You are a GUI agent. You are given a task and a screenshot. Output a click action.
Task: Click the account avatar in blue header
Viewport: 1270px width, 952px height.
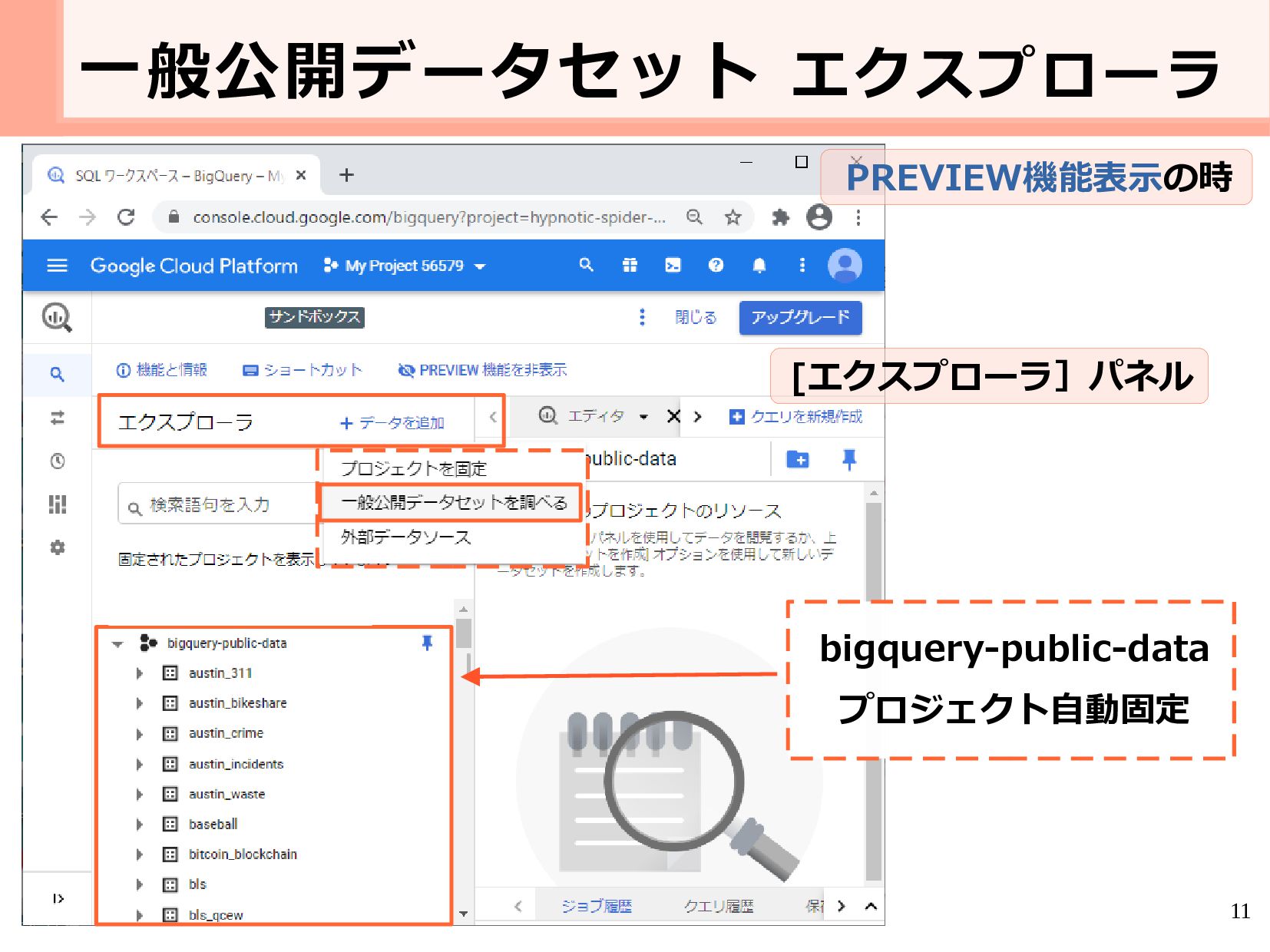pos(845,266)
